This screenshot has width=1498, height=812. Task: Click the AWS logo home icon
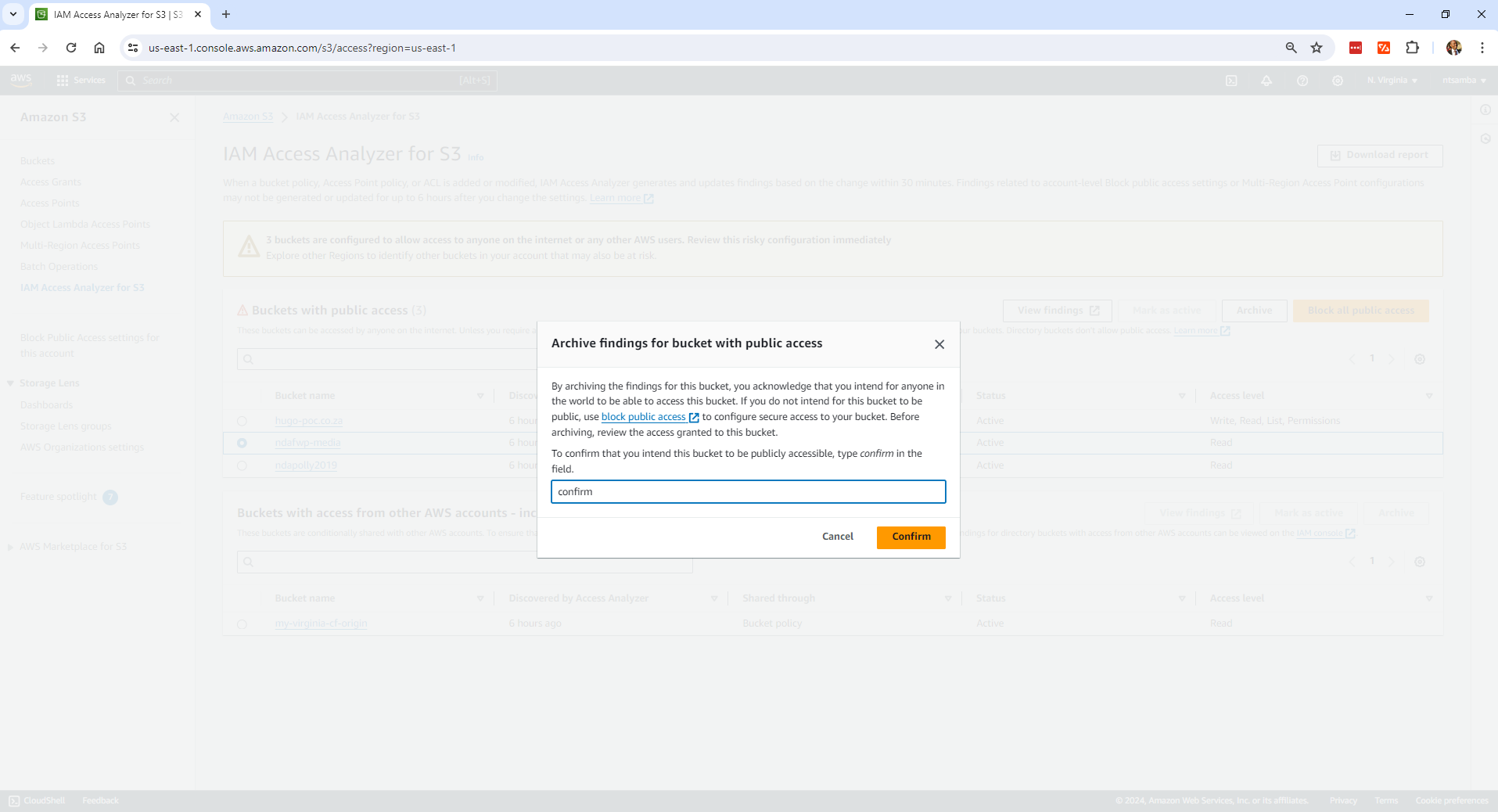coord(21,80)
